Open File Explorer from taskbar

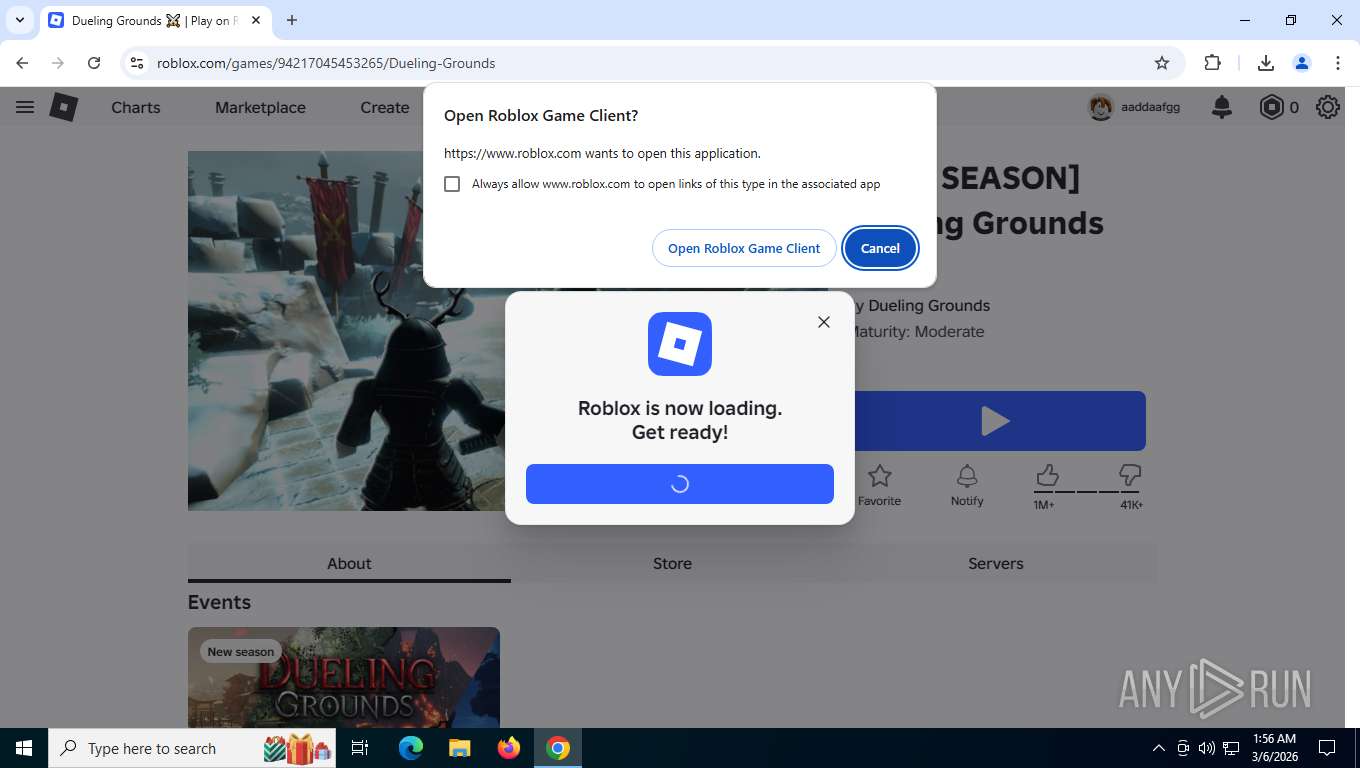[459, 748]
